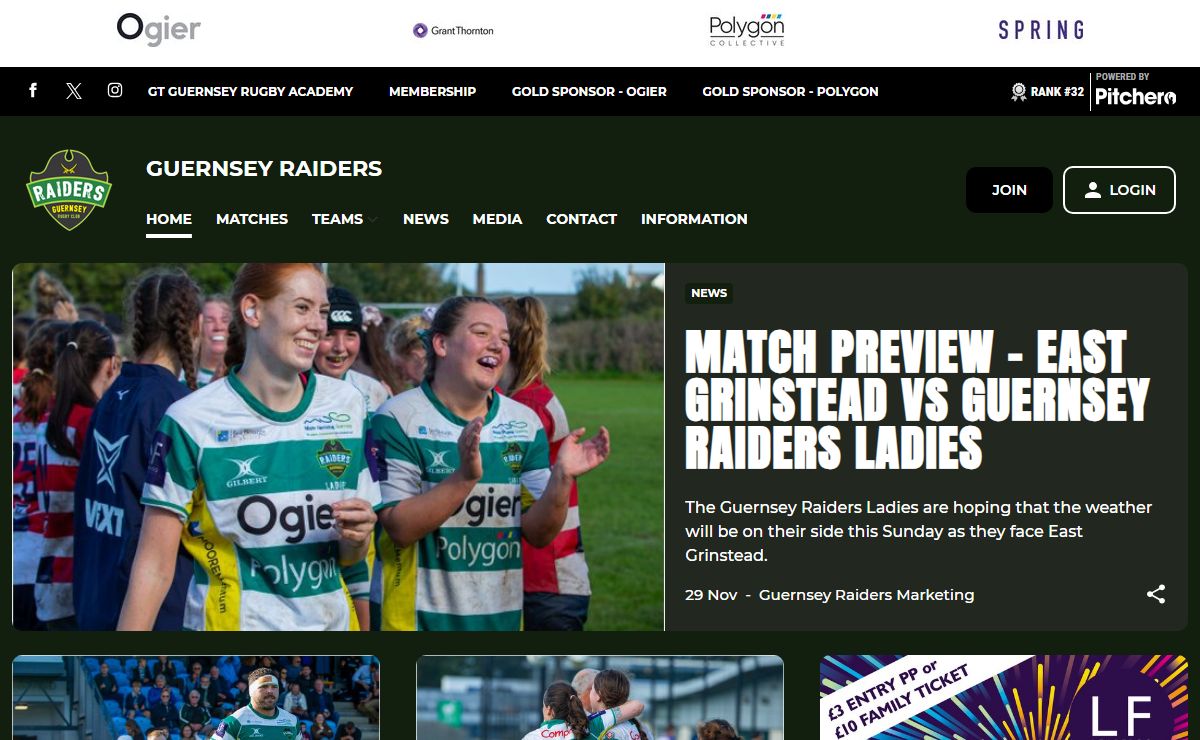The image size is (1200, 740).
Task: Open Gold Sponsor - Ogier link
Action: (589, 91)
